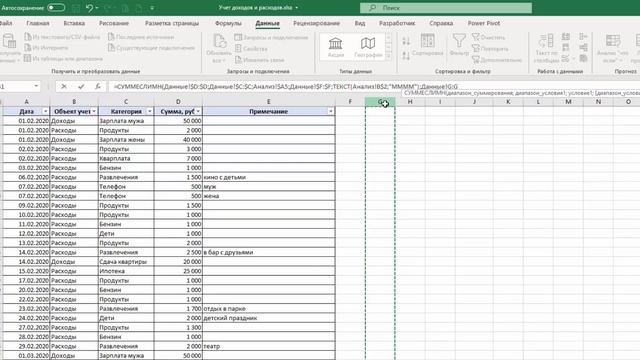The height and width of the screenshot is (360, 640).
Task: Open the Name Box dropdown arrow
Action: (36, 87)
